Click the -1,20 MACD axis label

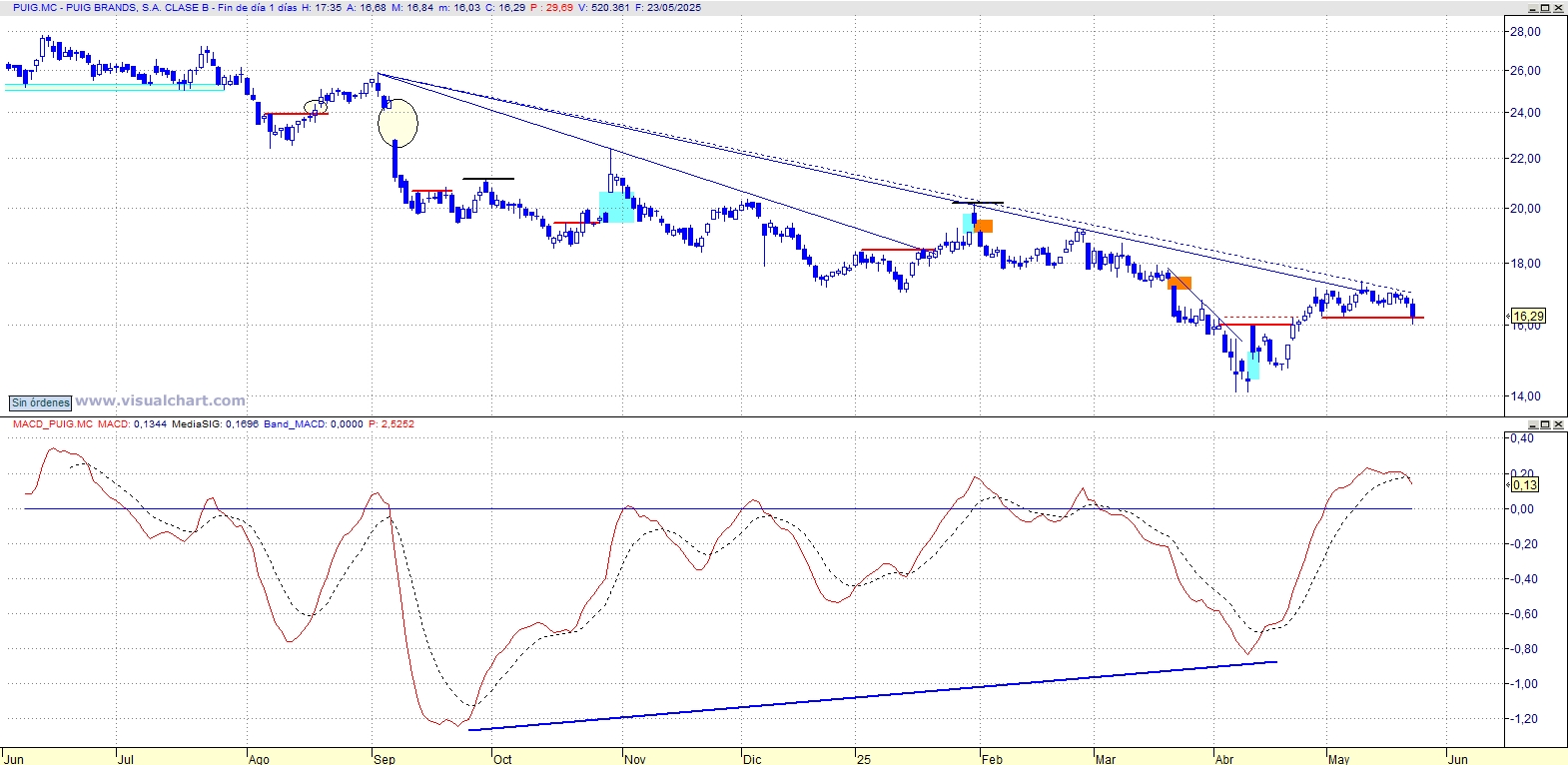pyautogui.click(x=1522, y=719)
